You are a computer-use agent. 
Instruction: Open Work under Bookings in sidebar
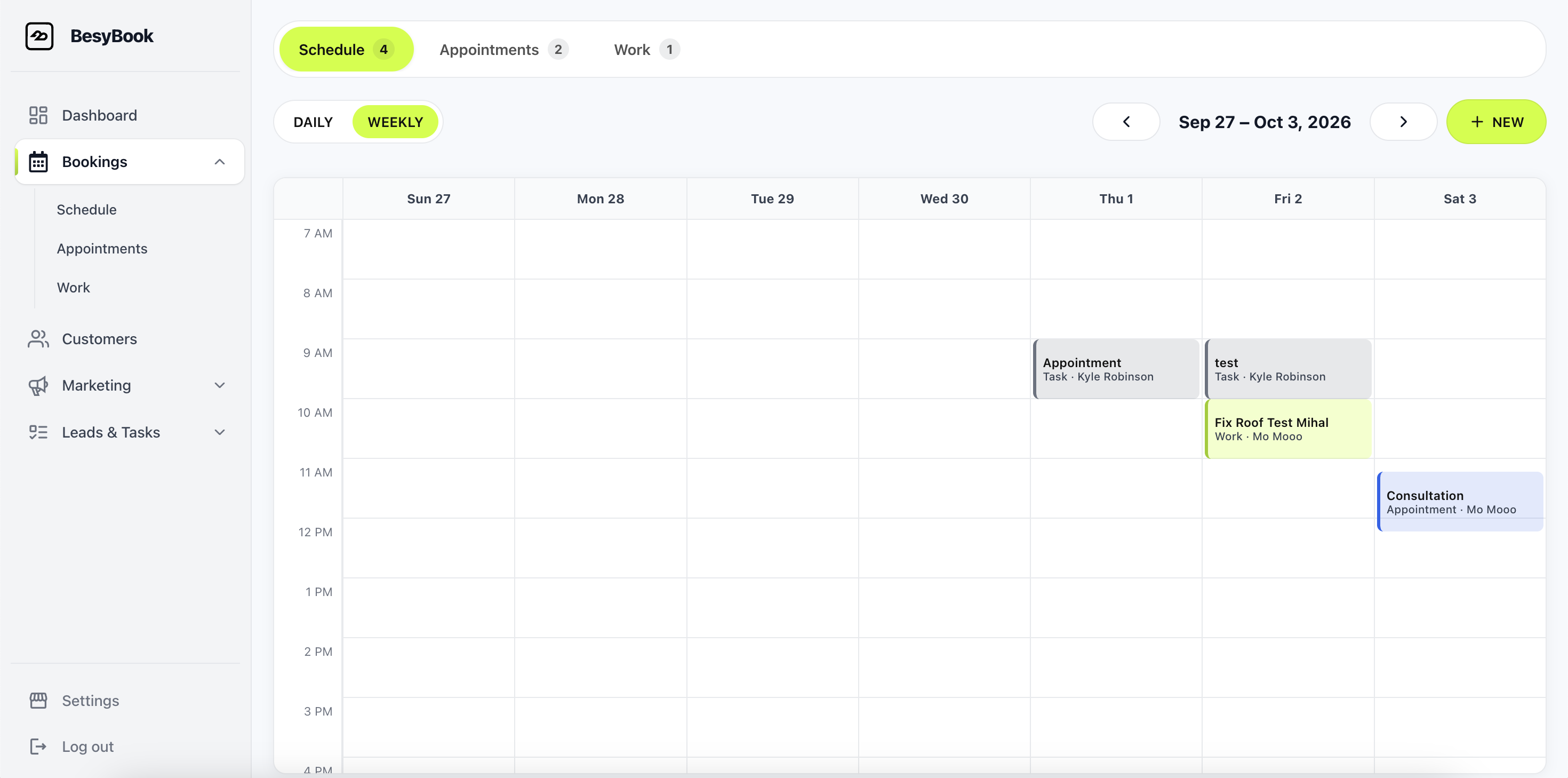click(73, 288)
